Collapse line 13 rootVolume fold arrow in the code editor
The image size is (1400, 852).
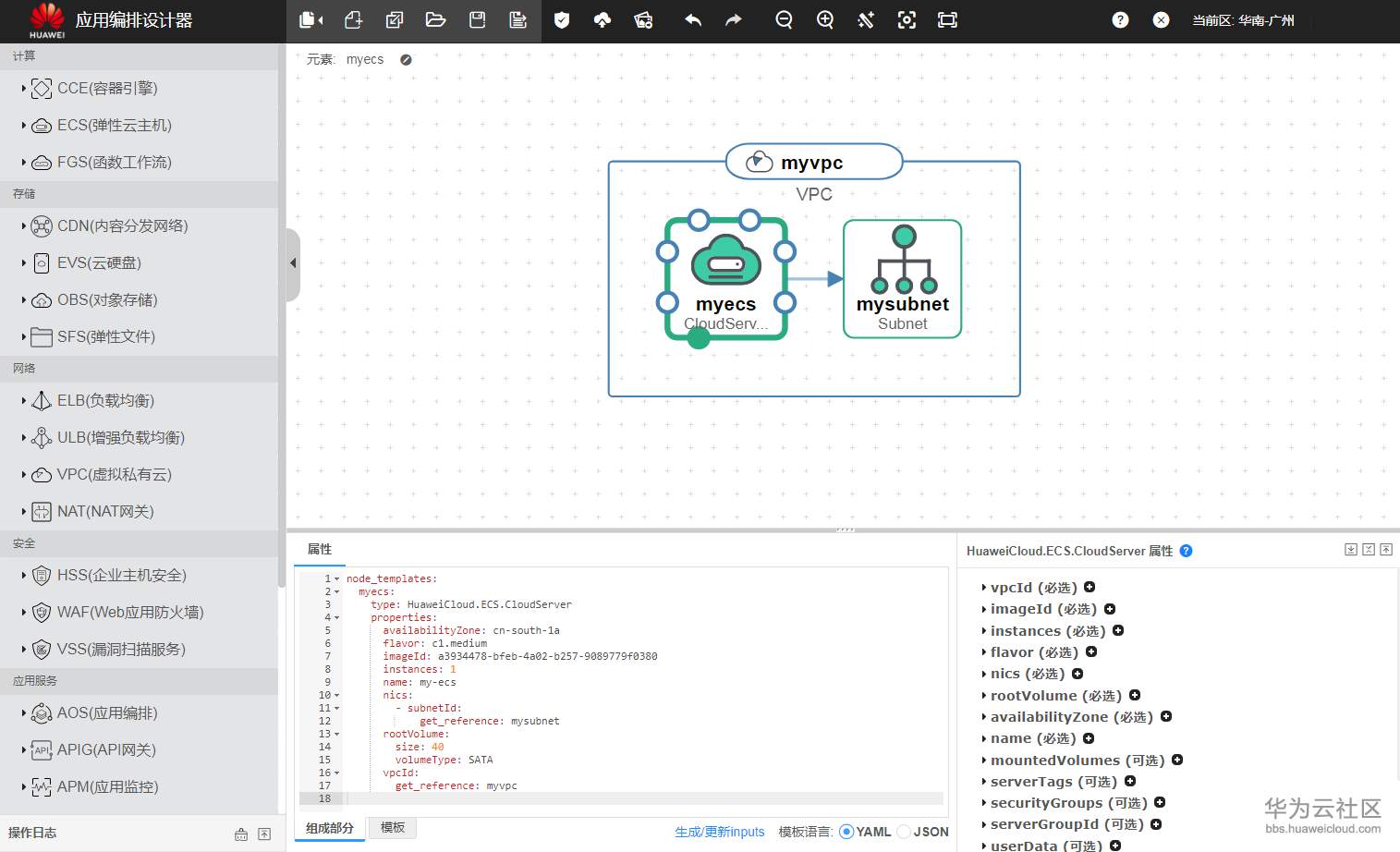click(337, 734)
